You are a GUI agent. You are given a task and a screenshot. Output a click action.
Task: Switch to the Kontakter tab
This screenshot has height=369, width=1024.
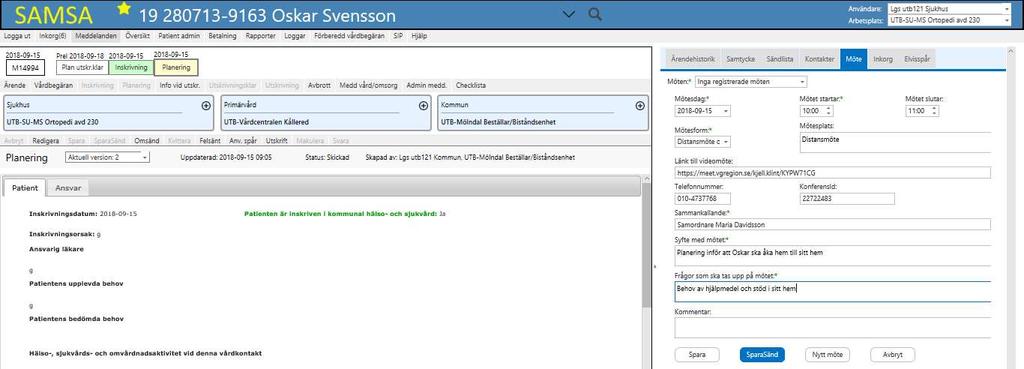click(x=820, y=59)
